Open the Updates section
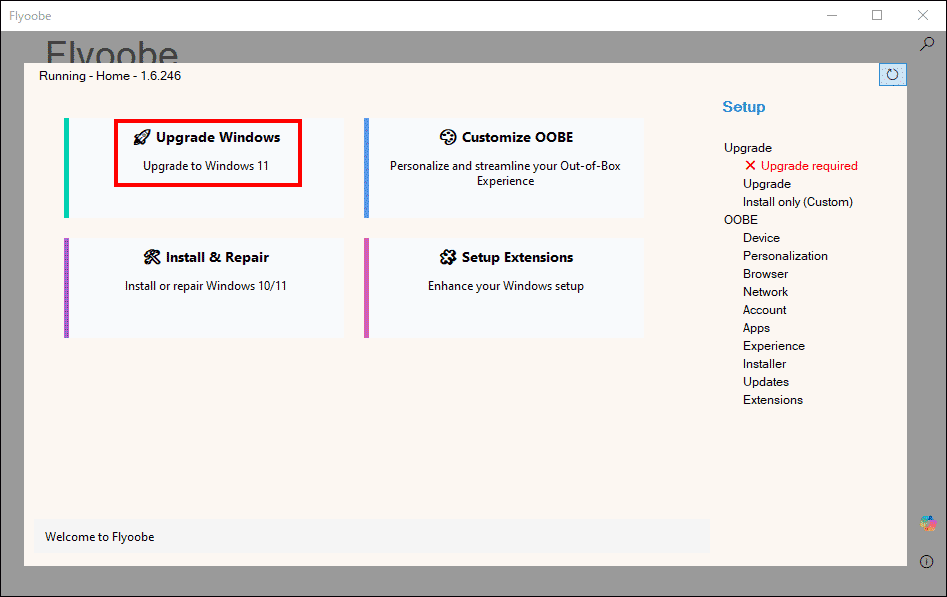This screenshot has width=947, height=597. coord(766,382)
